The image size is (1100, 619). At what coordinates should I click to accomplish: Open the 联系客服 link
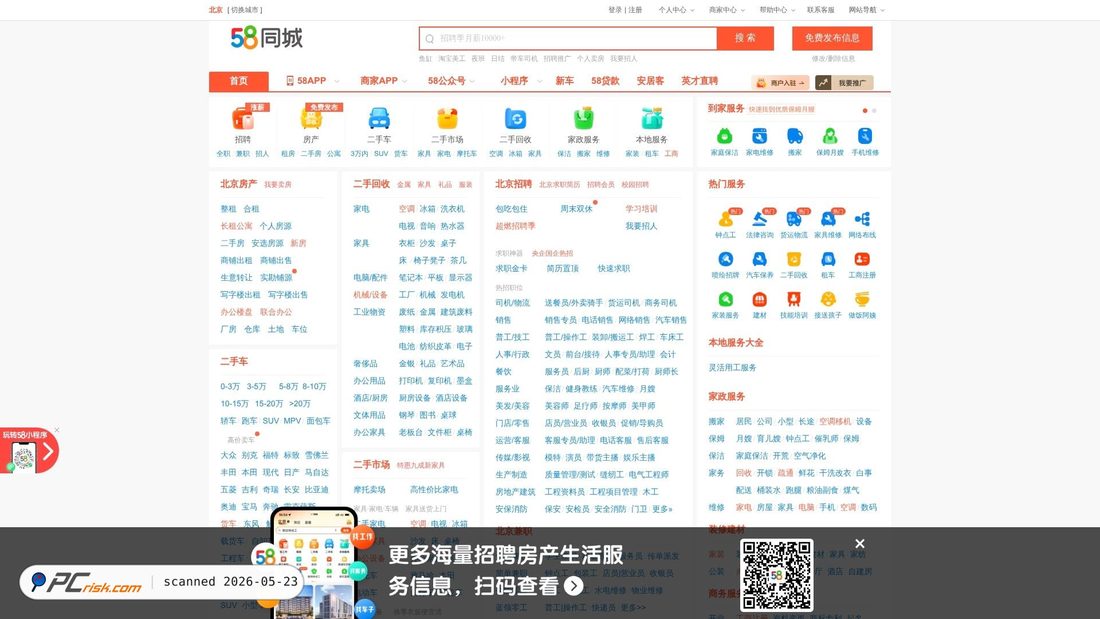821,10
